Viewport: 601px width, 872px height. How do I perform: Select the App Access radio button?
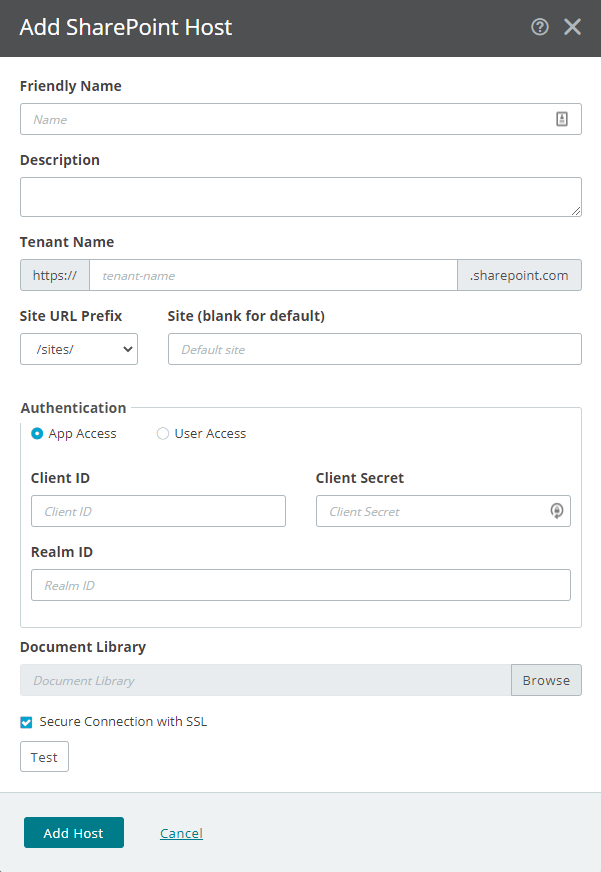37,434
